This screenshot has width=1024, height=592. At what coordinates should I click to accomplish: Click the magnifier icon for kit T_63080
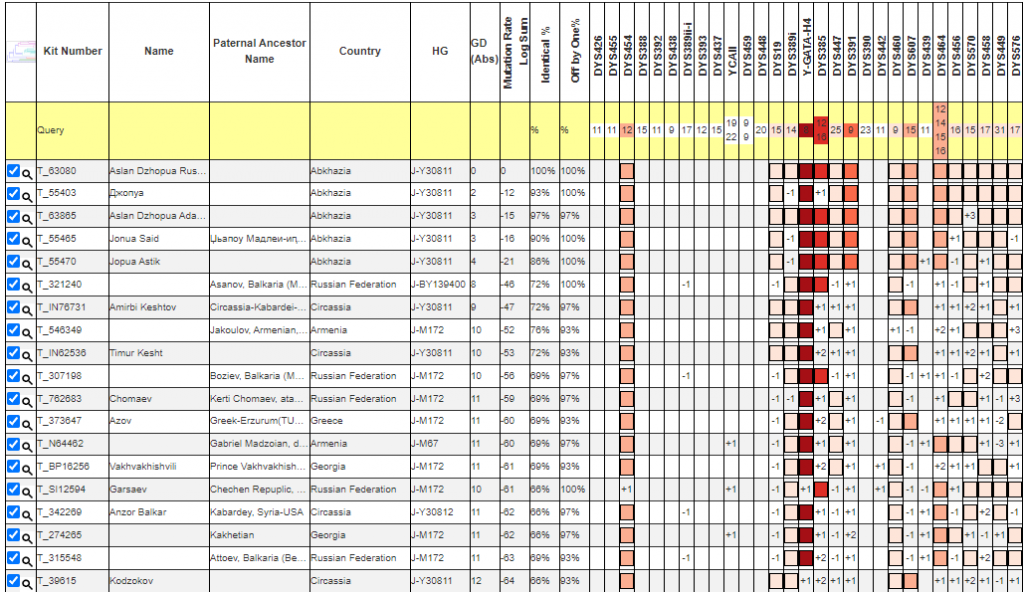pos(28,171)
